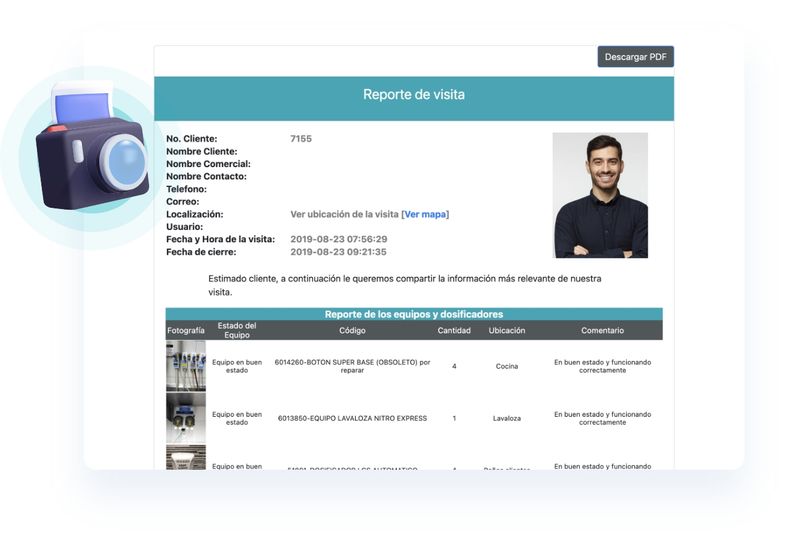This screenshot has width=800, height=550.
Task: Select the 6013850-EQUIPO LAVALOZA NITRO EXPRESS cell
Action: tap(352, 418)
